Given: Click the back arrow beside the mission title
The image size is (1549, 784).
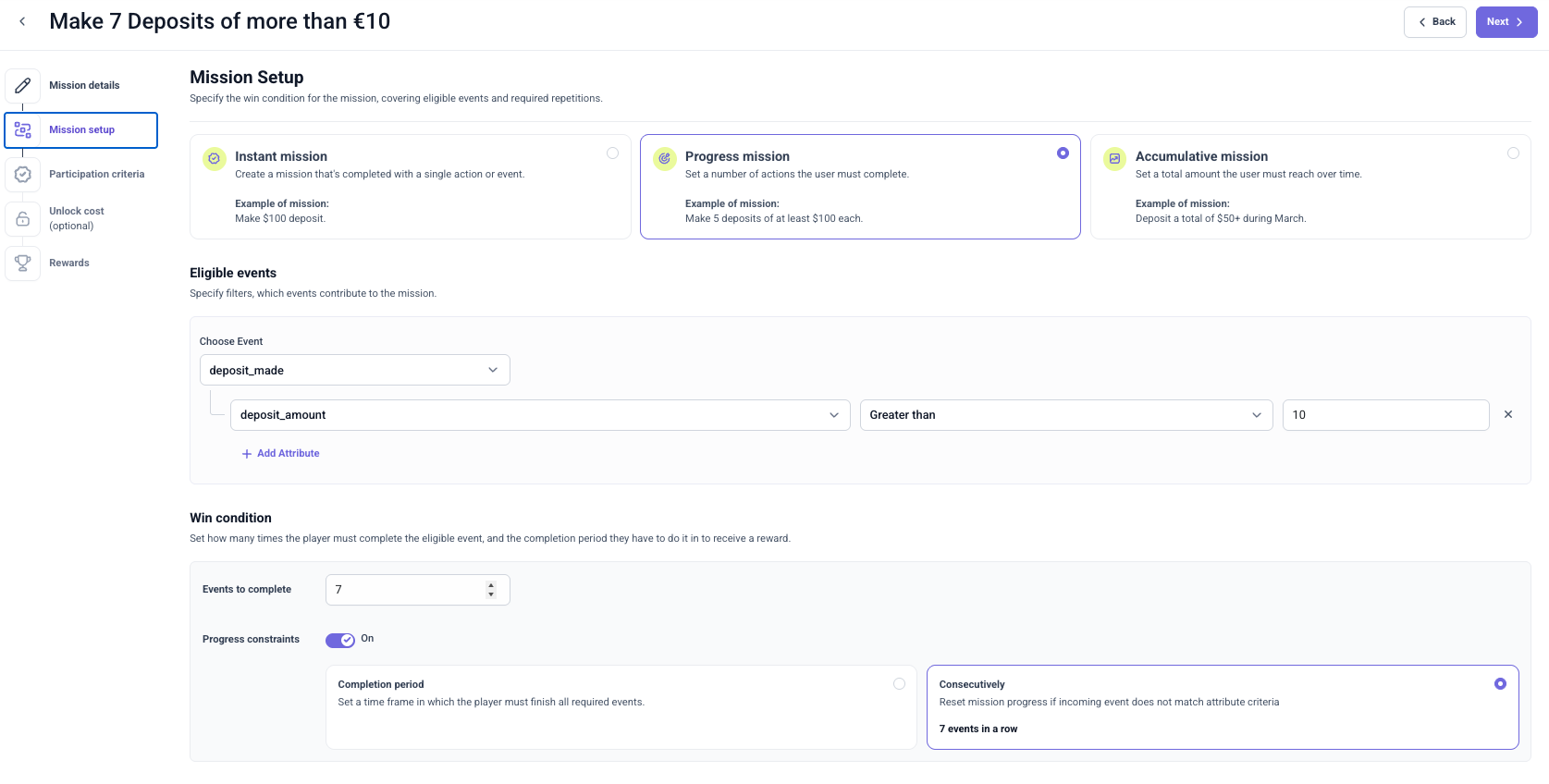Looking at the screenshot, I should [22, 21].
